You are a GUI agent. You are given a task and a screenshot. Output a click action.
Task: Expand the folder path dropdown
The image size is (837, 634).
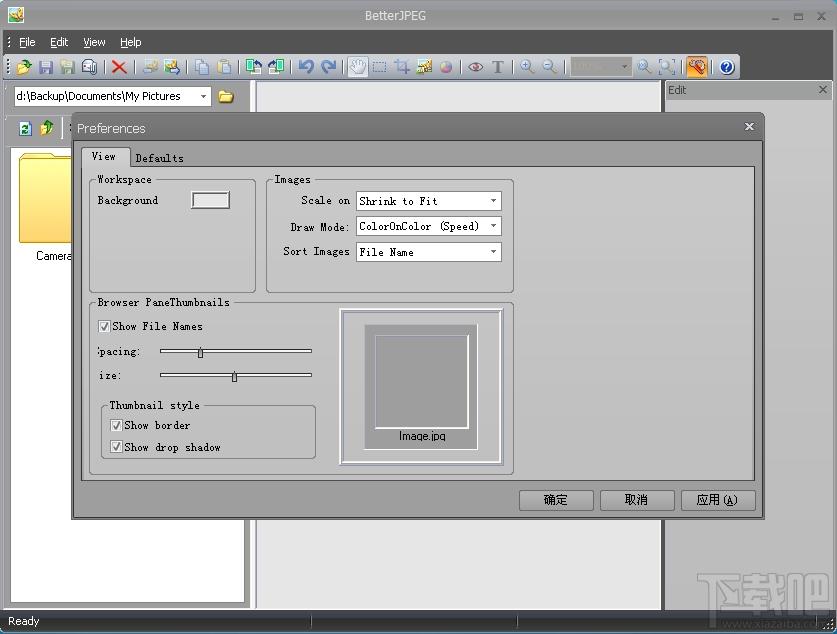coord(203,97)
